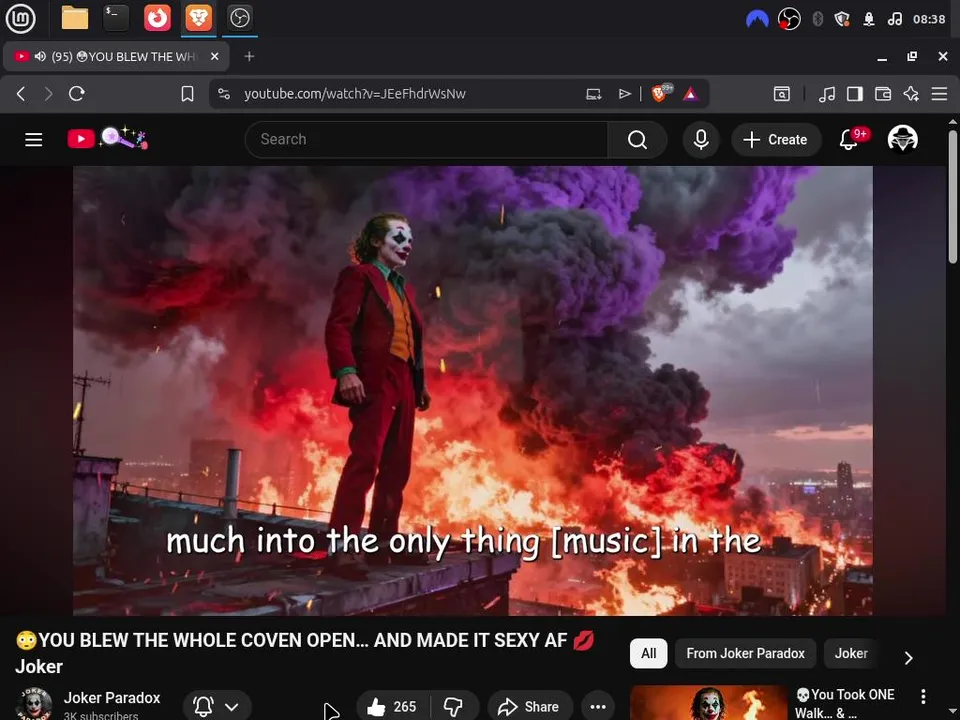Click the Brave playlist send arrow icon
The image size is (960, 720).
624,94
